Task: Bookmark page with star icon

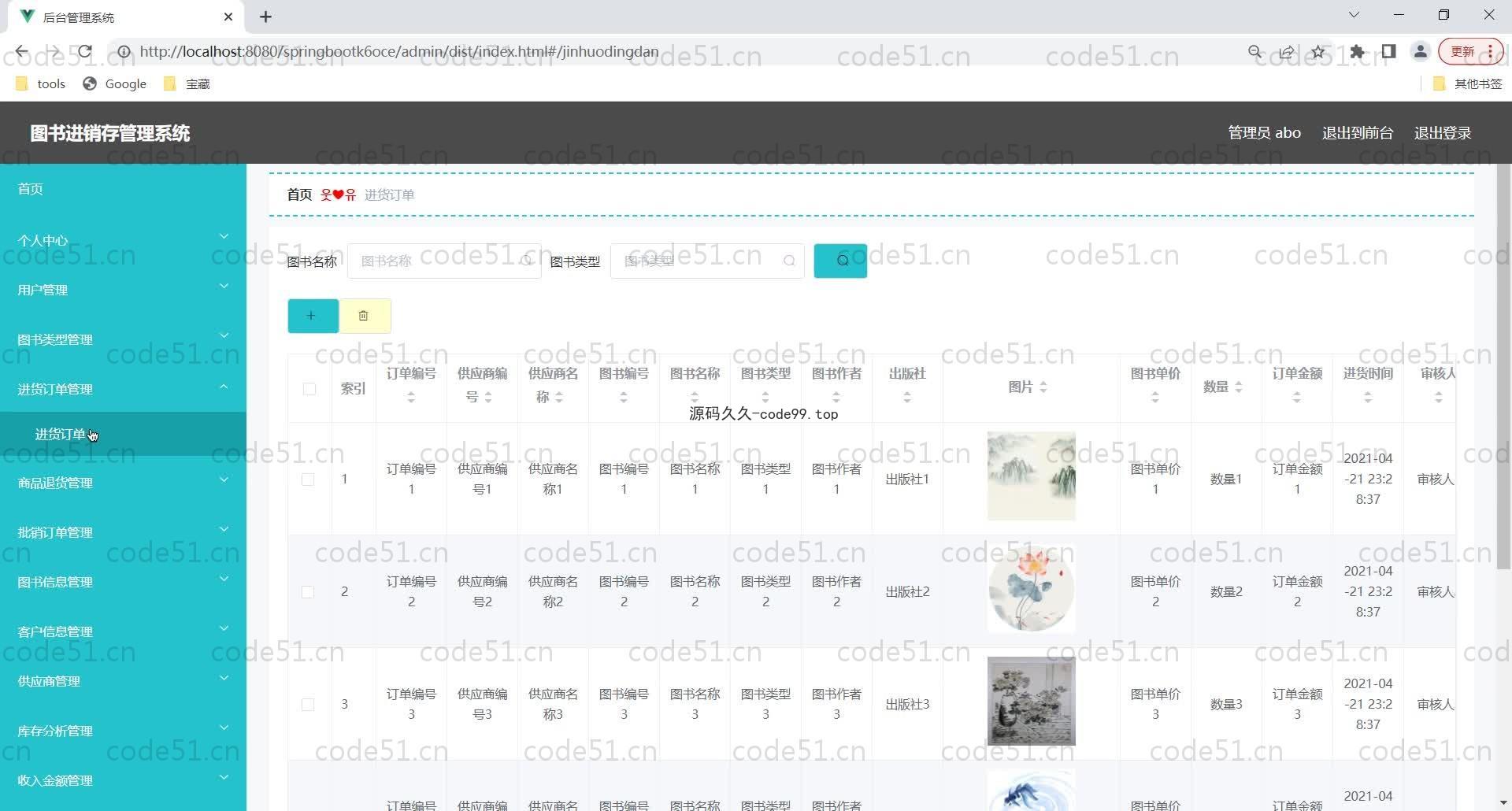Action: 1318,52
